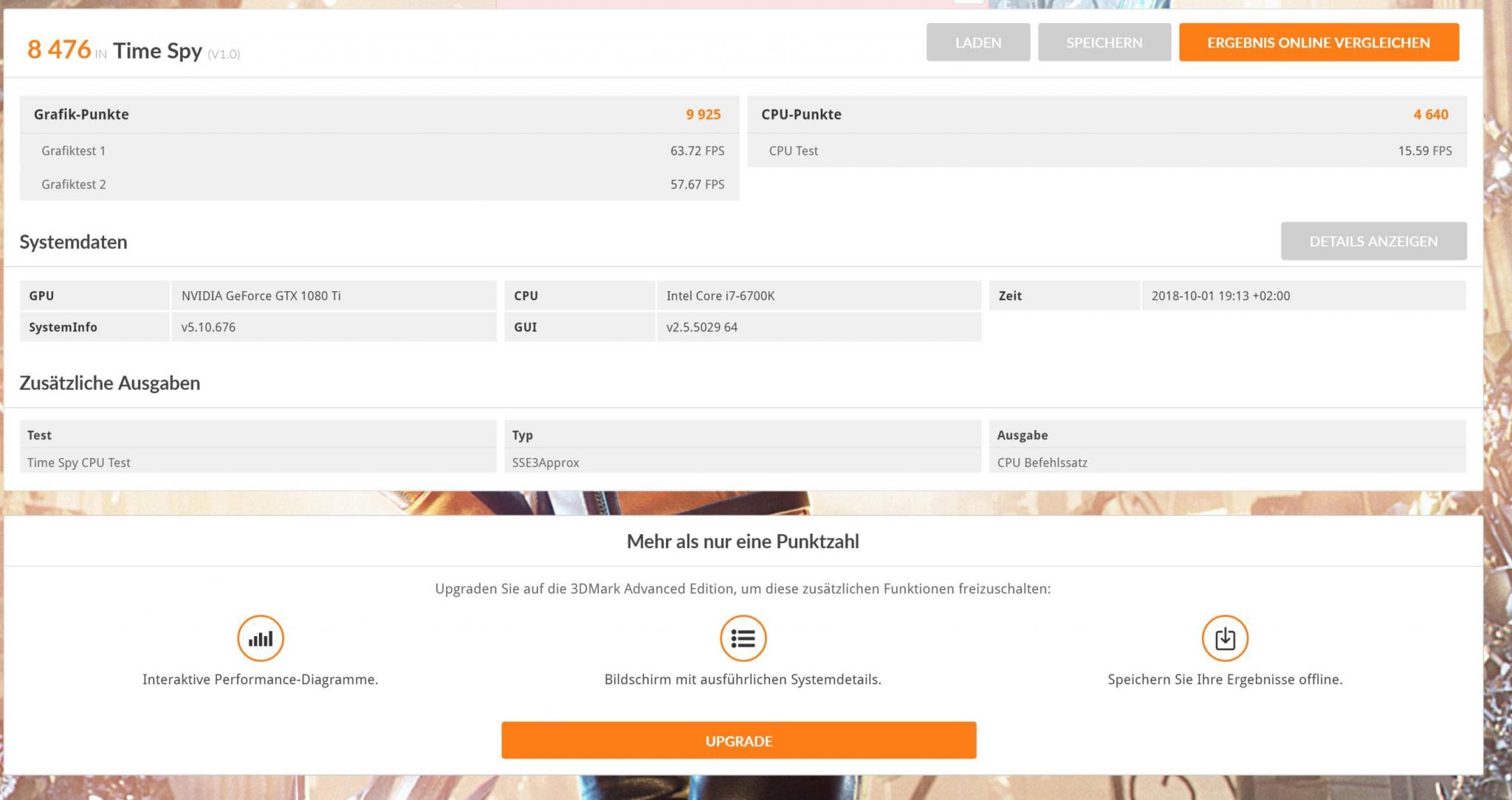This screenshot has width=1512, height=800.
Task: Click the Time Spy title text
Action: pos(157,50)
